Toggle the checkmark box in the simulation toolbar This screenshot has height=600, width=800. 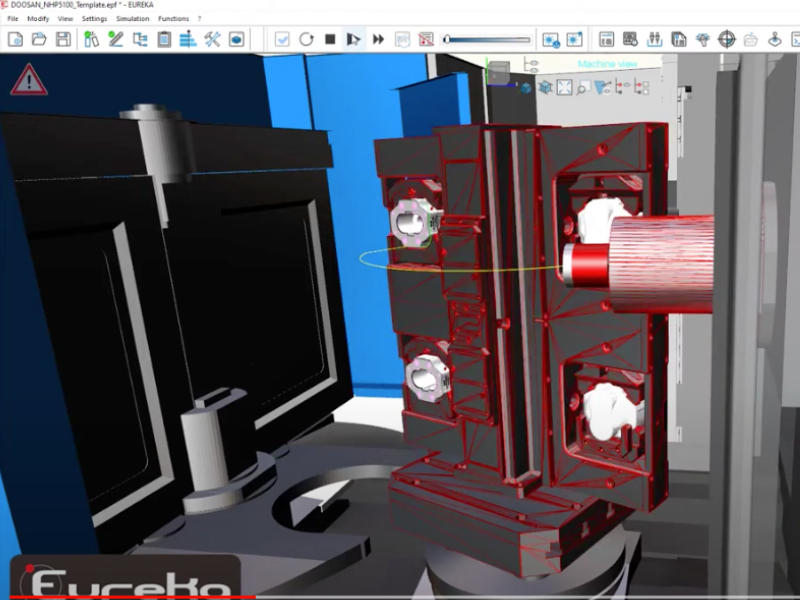pyautogui.click(x=282, y=39)
